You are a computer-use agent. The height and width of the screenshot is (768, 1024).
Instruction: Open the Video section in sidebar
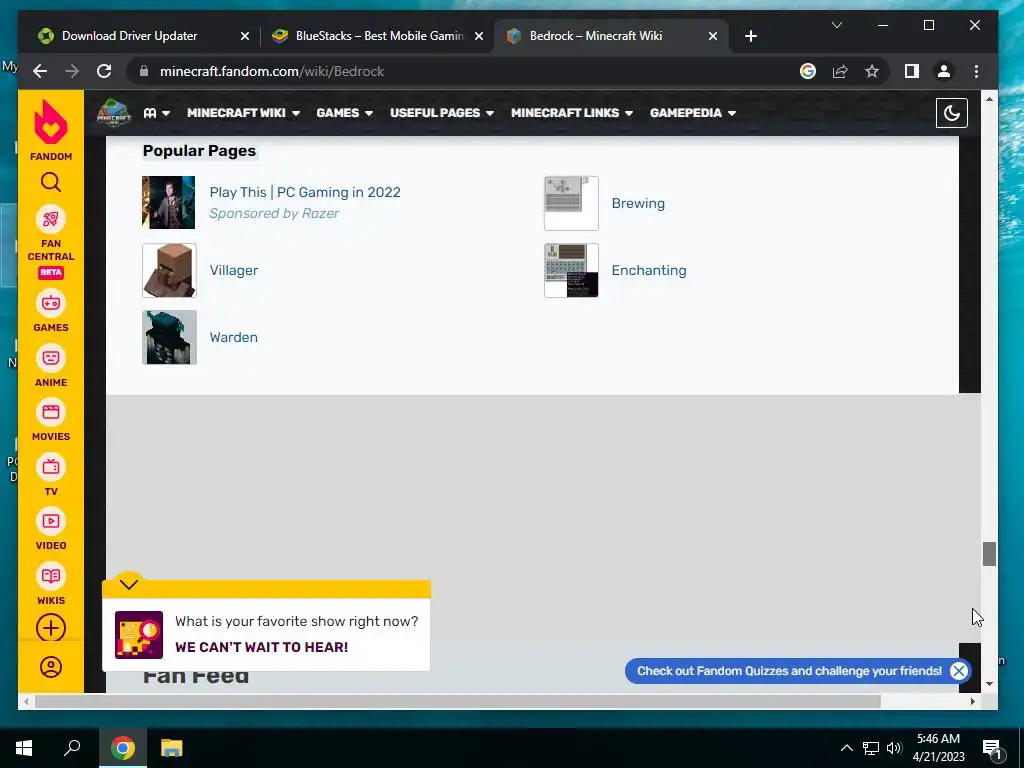coord(51,530)
